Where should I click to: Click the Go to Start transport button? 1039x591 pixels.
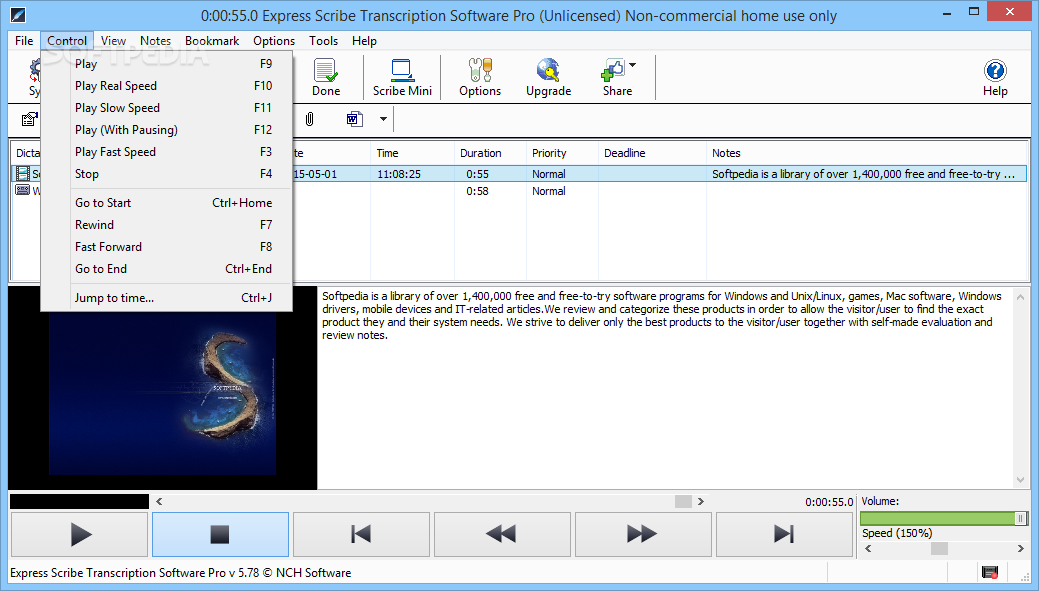point(361,534)
